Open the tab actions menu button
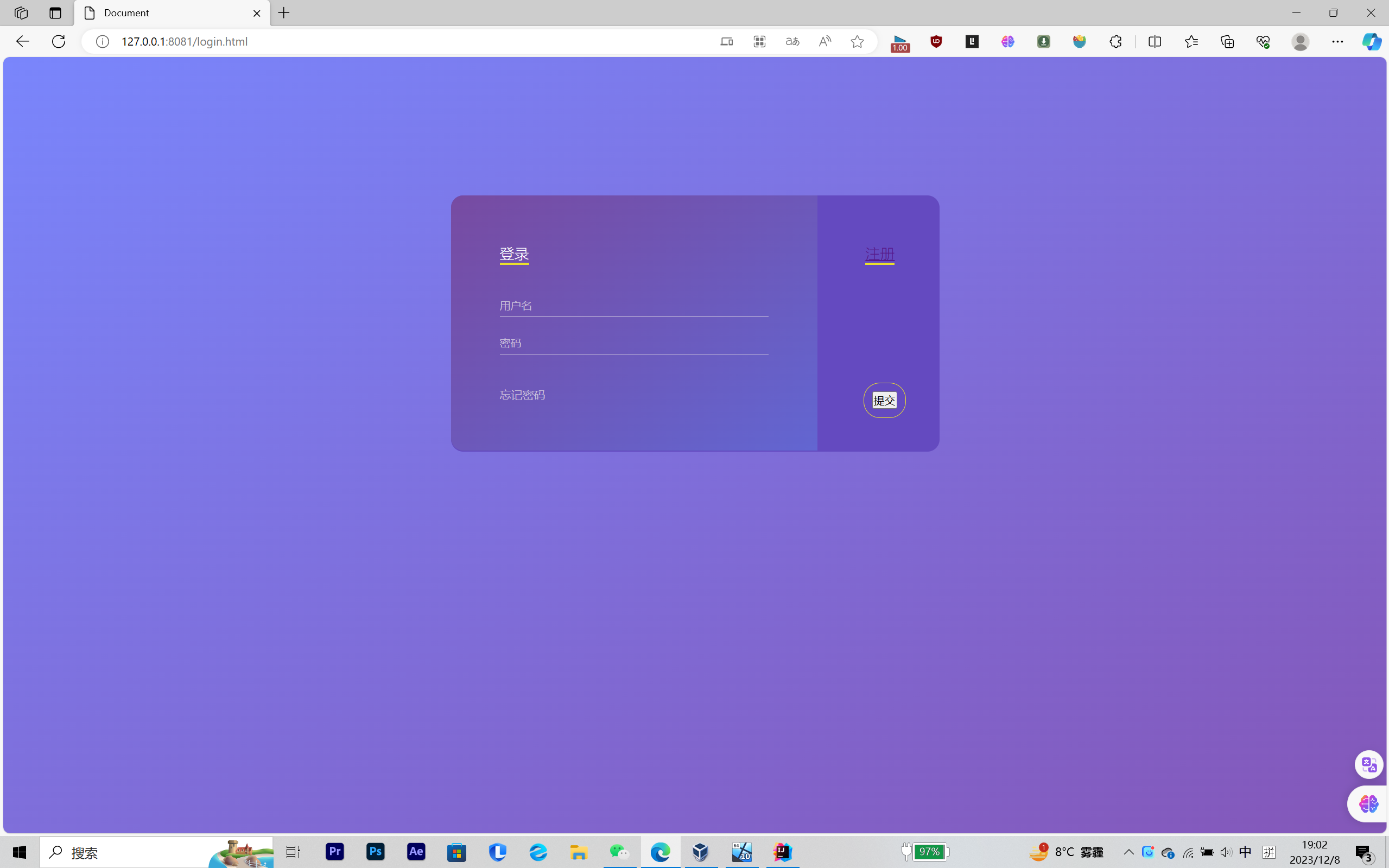This screenshot has width=1389, height=868. pyautogui.click(x=55, y=12)
